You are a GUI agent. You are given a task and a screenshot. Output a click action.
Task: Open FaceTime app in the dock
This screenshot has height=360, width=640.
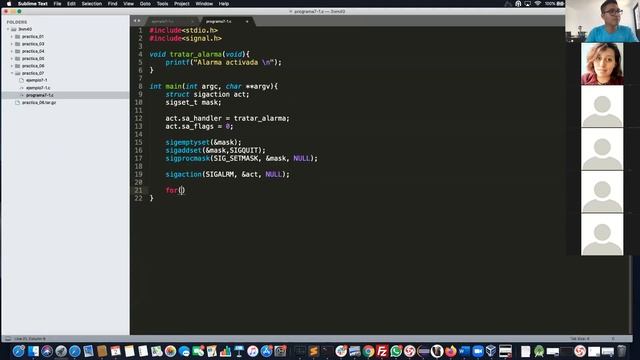pyautogui.click(x=198, y=351)
